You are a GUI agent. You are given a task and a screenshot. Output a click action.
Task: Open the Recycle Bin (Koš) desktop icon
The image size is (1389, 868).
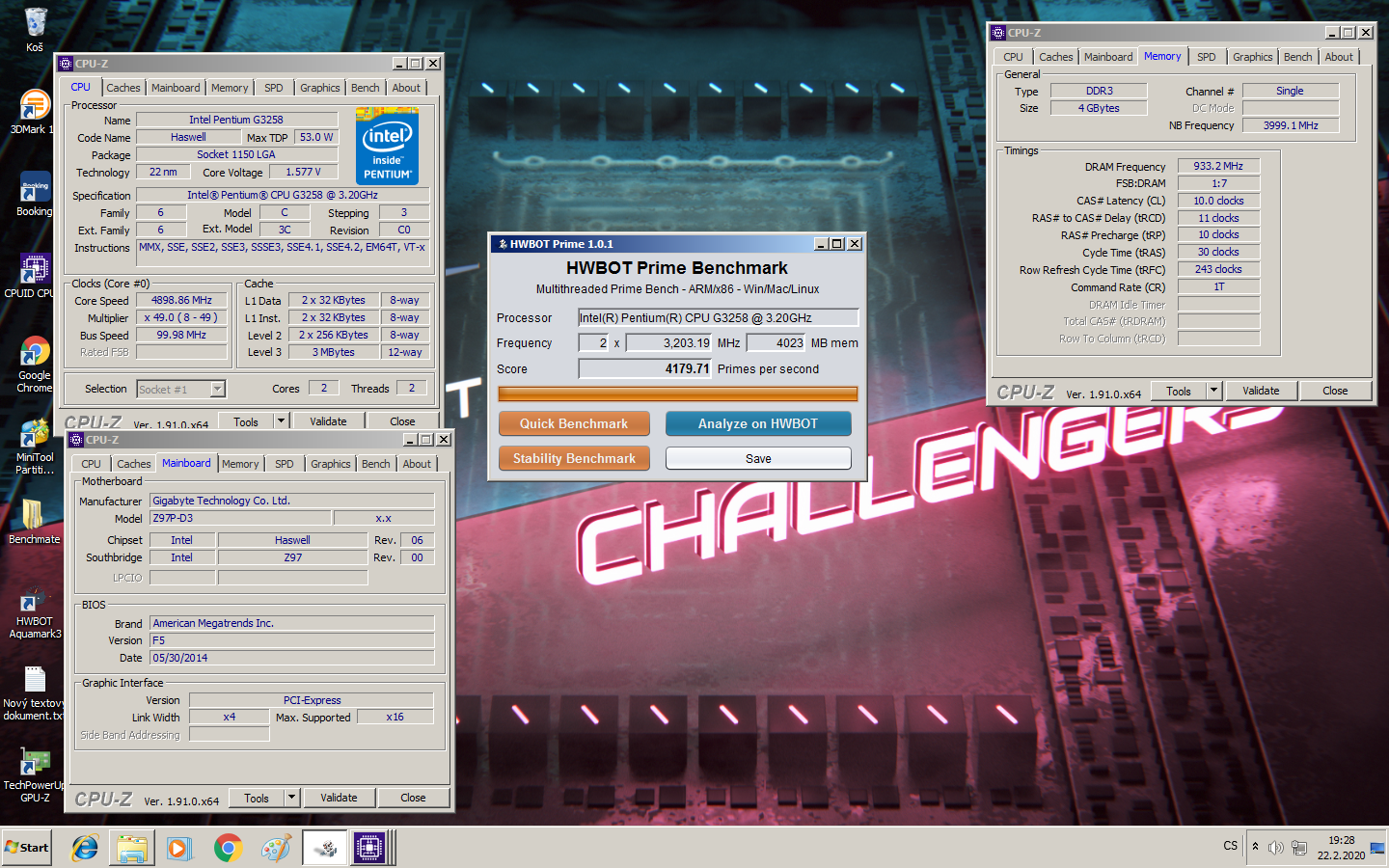[35, 29]
